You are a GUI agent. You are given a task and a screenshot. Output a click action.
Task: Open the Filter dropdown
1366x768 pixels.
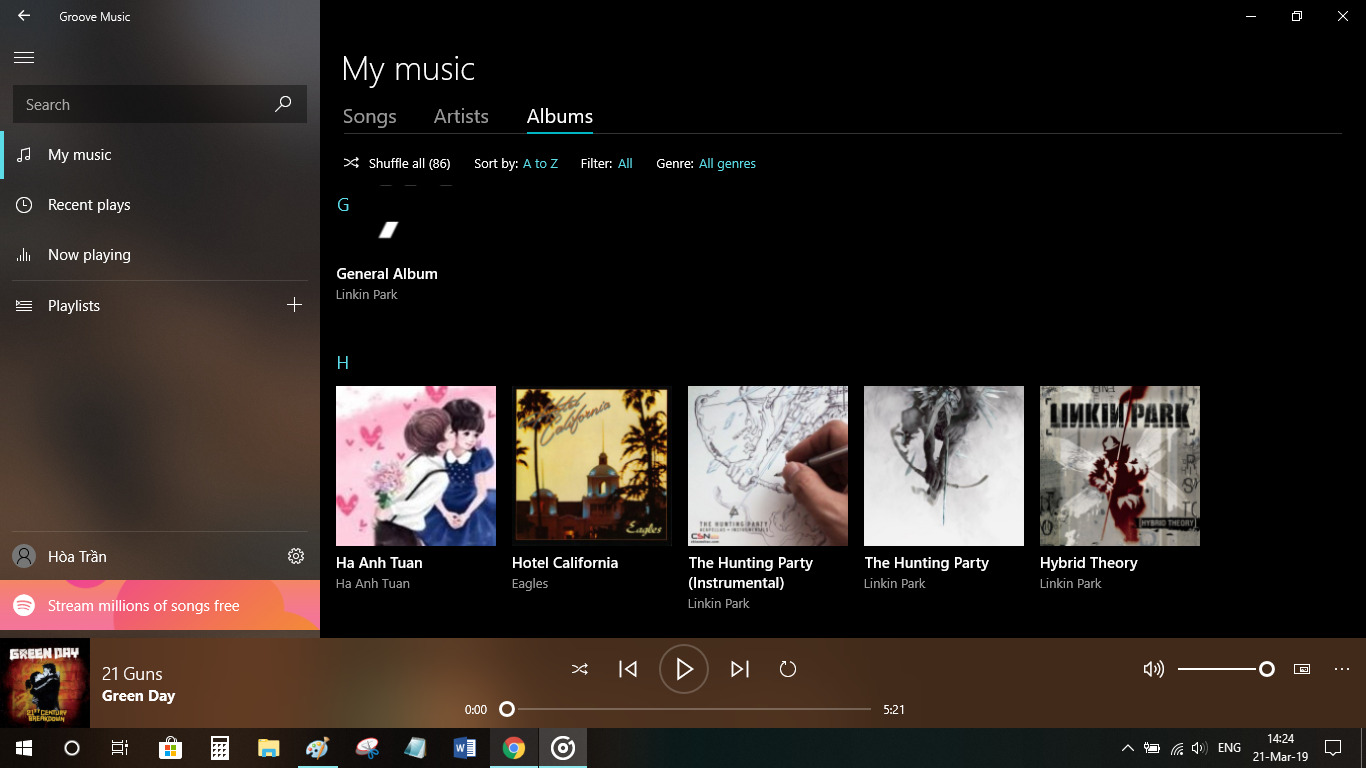tap(625, 163)
